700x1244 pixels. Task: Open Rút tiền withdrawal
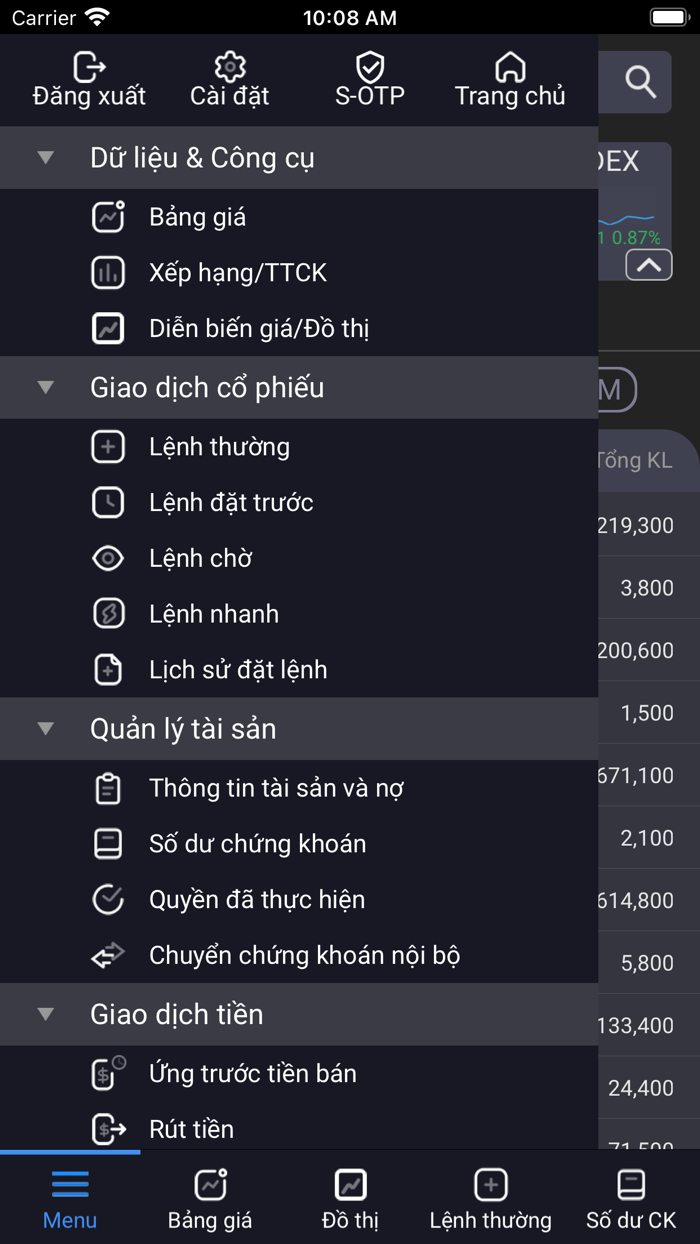click(190, 1129)
